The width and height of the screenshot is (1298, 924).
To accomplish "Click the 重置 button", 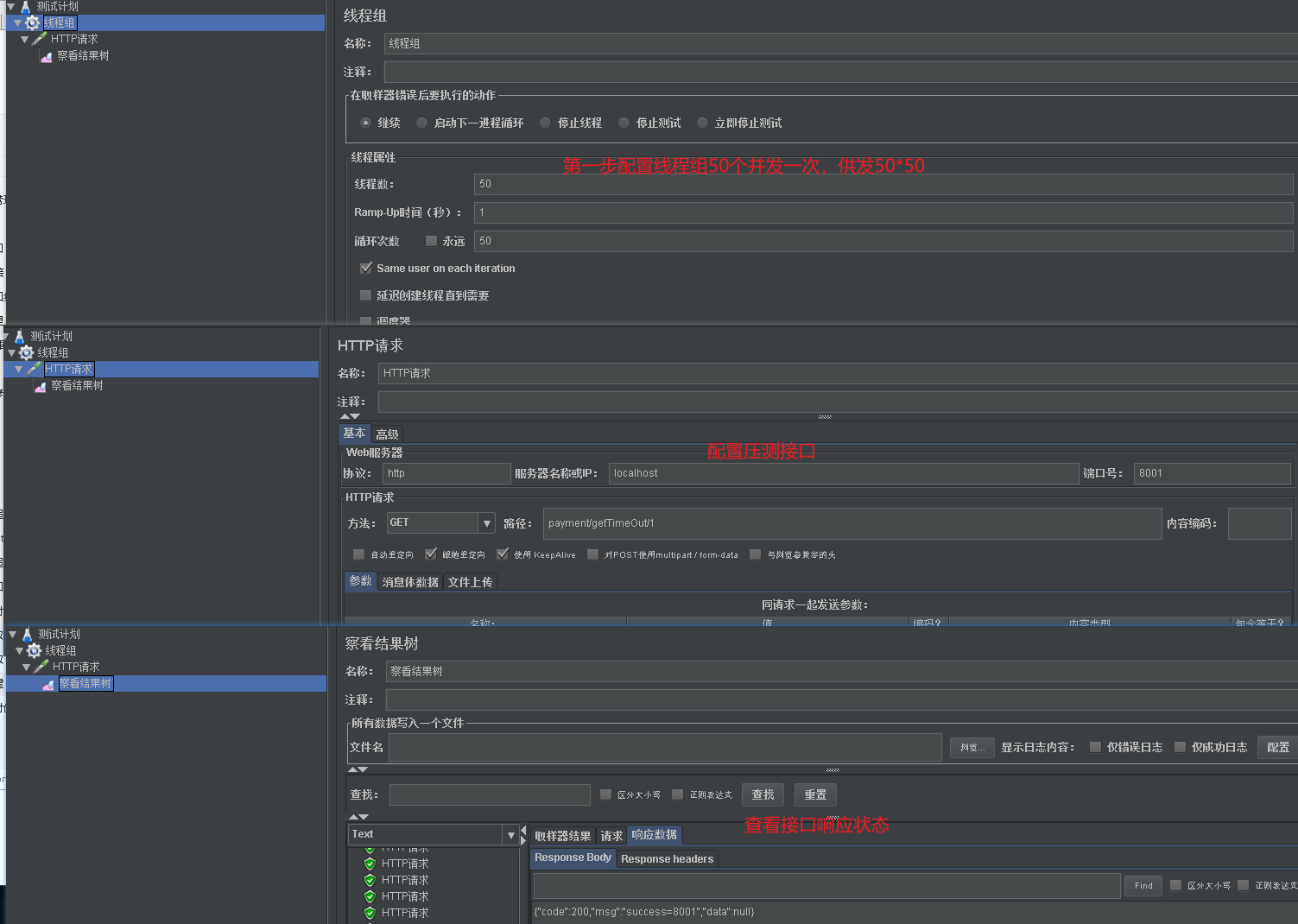I will coord(815,794).
